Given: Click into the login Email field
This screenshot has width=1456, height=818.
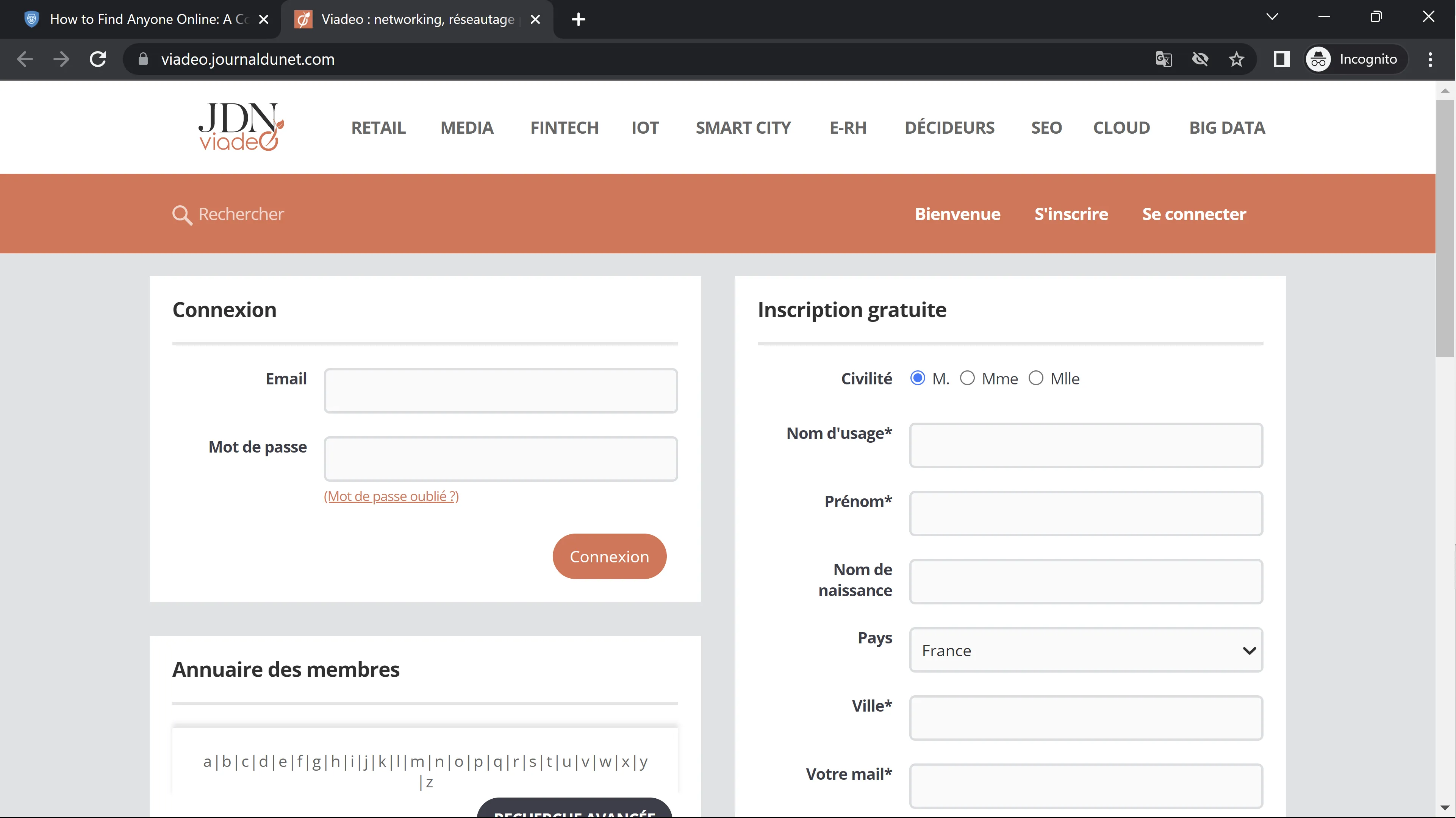Looking at the screenshot, I should click(500, 391).
